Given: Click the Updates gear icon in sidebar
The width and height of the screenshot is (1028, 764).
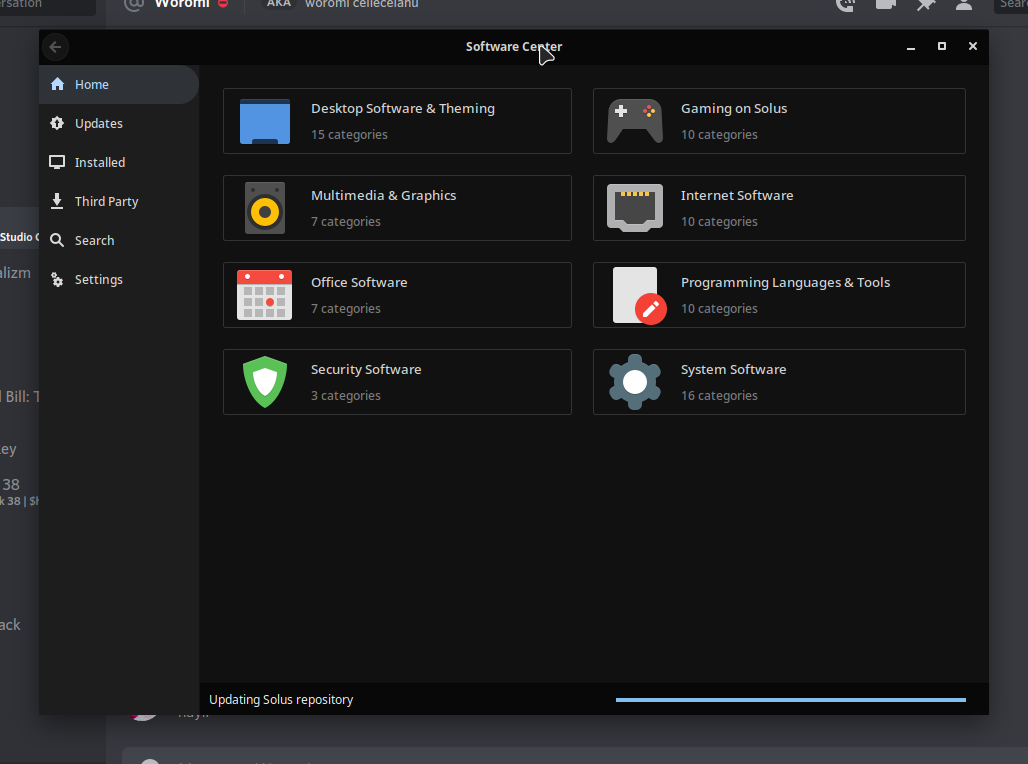Looking at the screenshot, I should 58,123.
